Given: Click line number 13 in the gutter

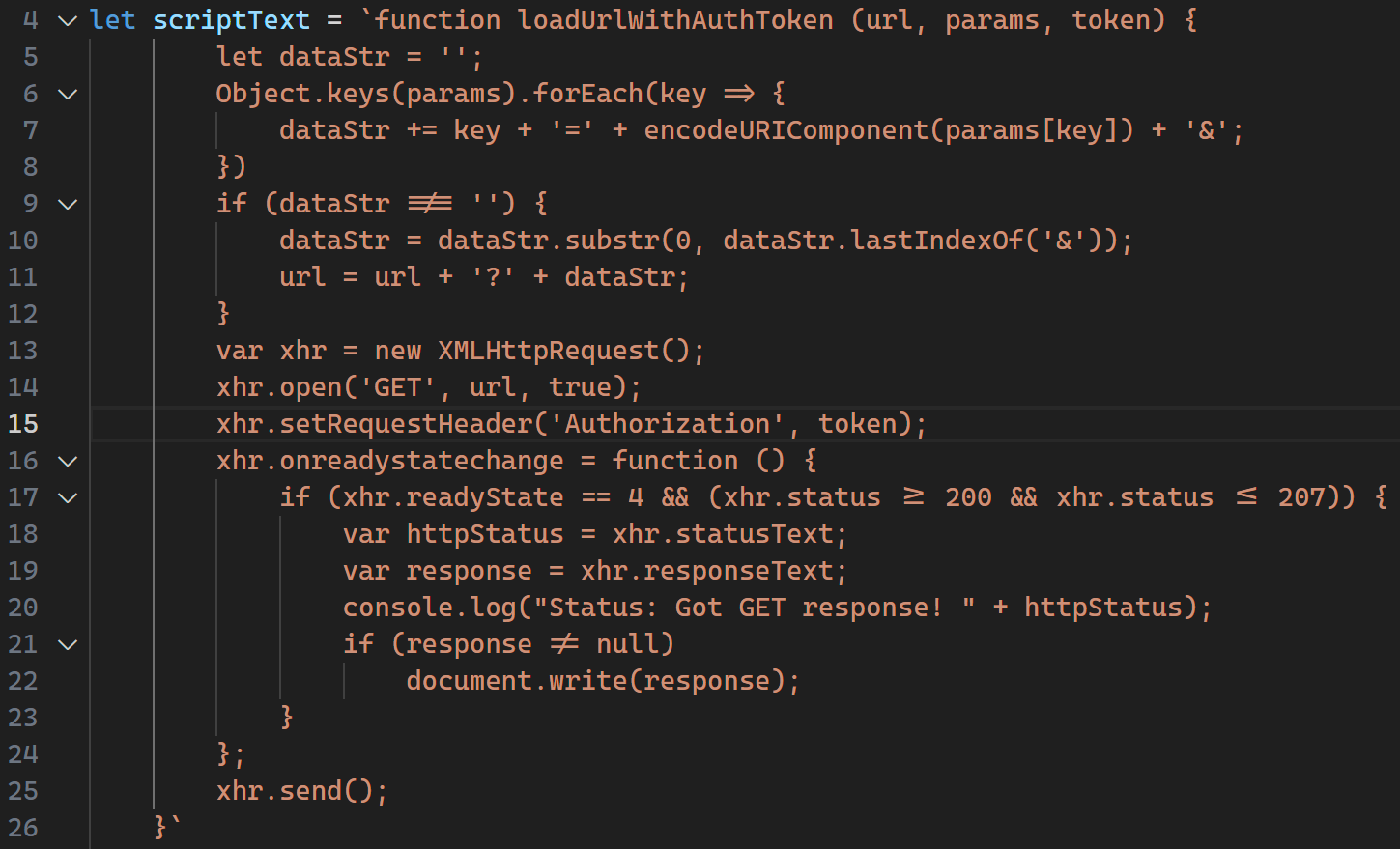Looking at the screenshot, I should click(x=23, y=351).
